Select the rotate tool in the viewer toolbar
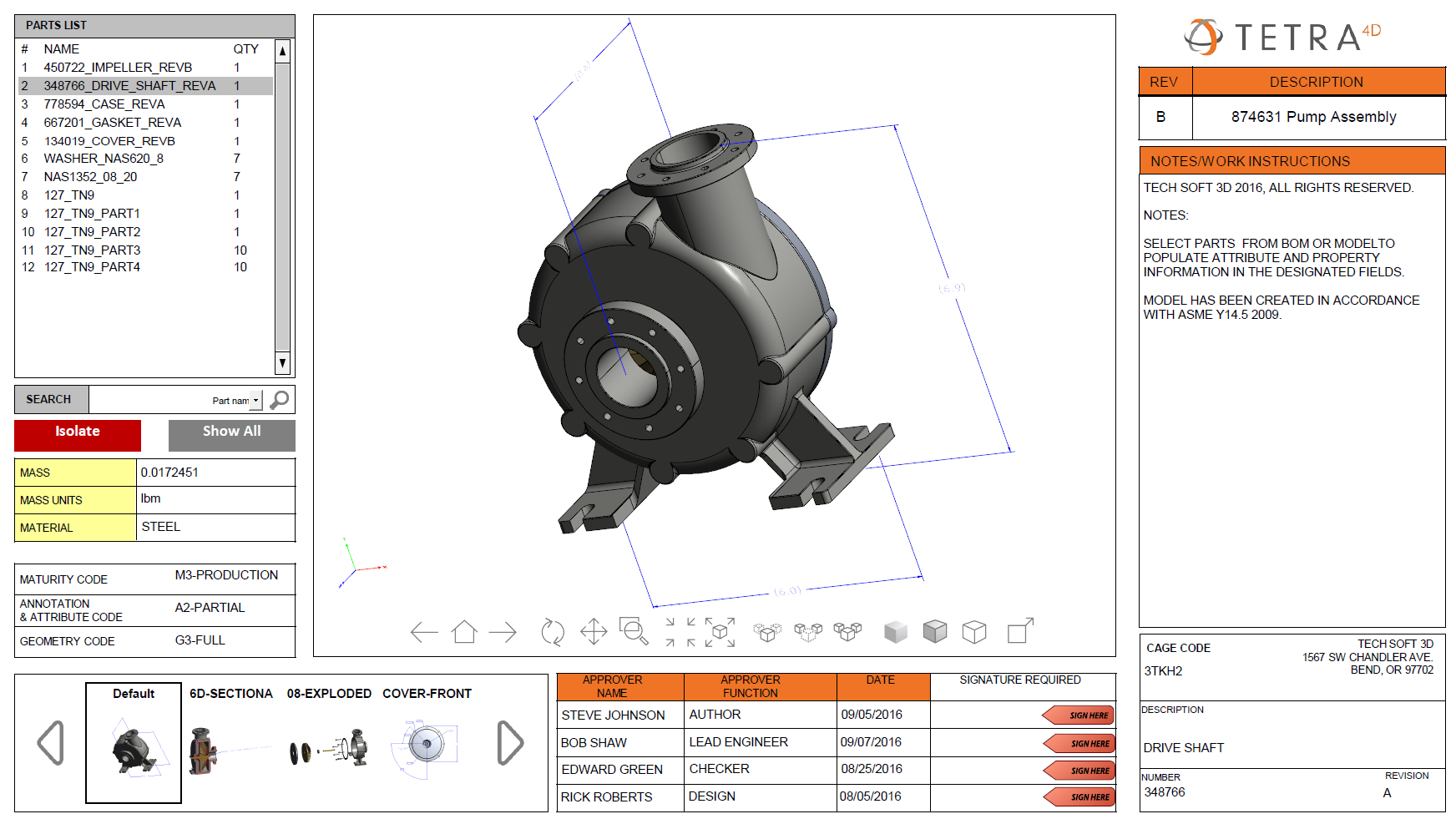Image resolution: width=1456 pixels, height=819 pixels. point(553,632)
